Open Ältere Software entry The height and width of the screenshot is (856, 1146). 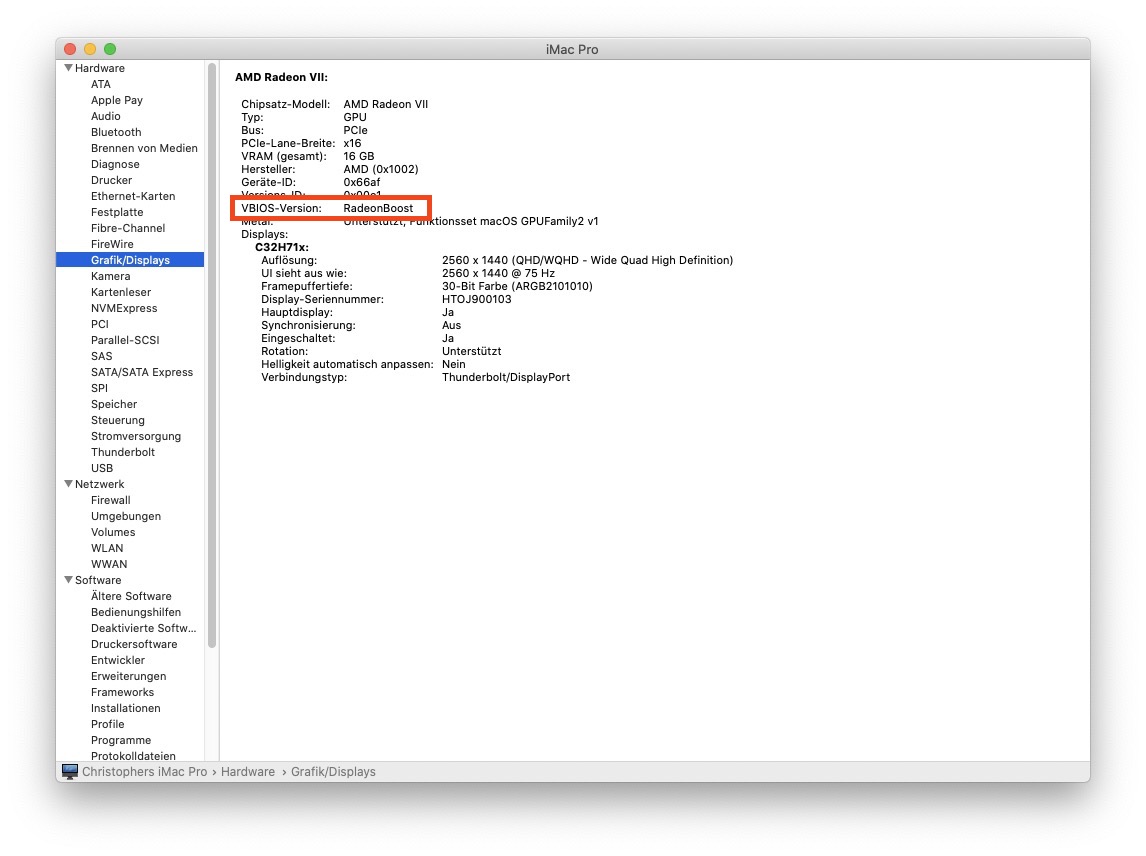[x=132, y=596]
